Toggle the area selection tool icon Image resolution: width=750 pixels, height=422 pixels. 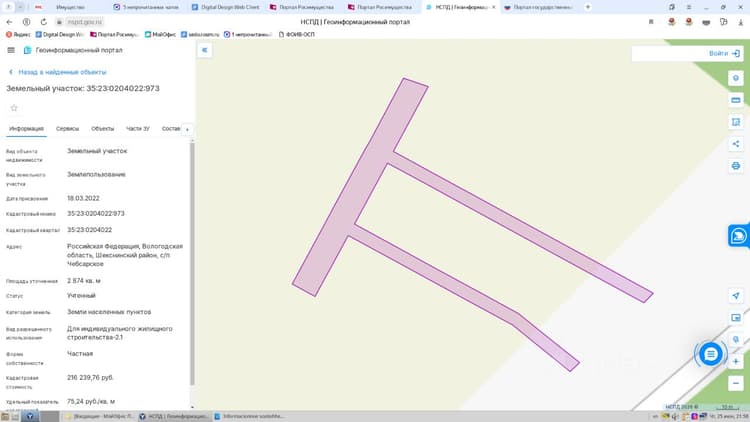(x=736, y=122)
